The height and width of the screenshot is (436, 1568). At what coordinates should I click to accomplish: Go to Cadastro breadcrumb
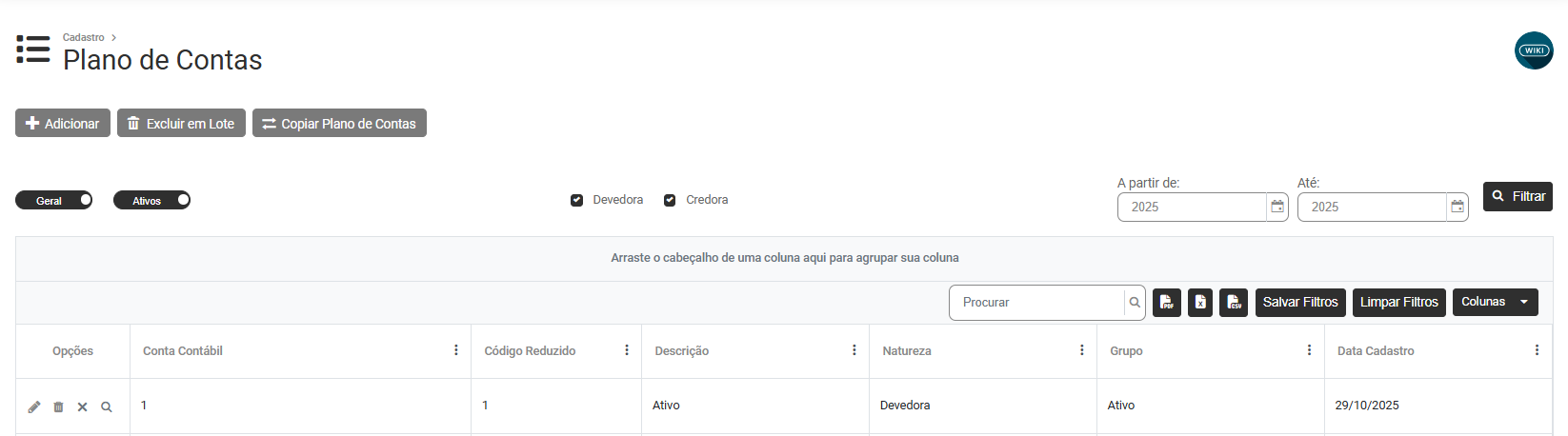pos(84,37)
